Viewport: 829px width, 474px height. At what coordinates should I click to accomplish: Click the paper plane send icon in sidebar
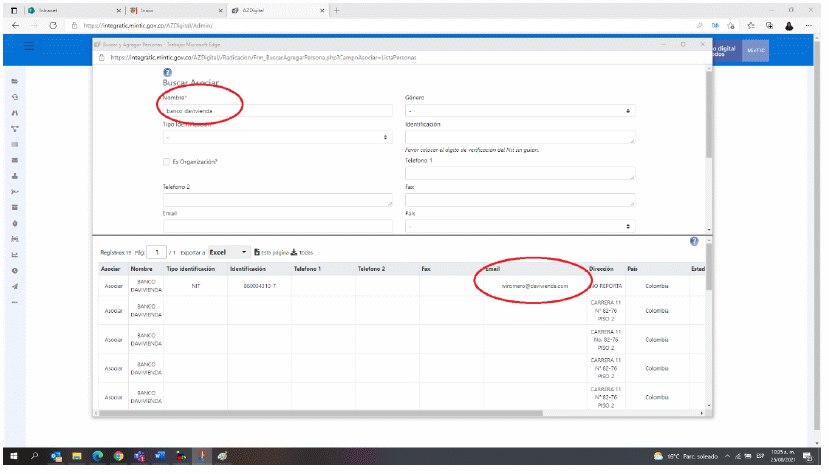coord(15,286)
